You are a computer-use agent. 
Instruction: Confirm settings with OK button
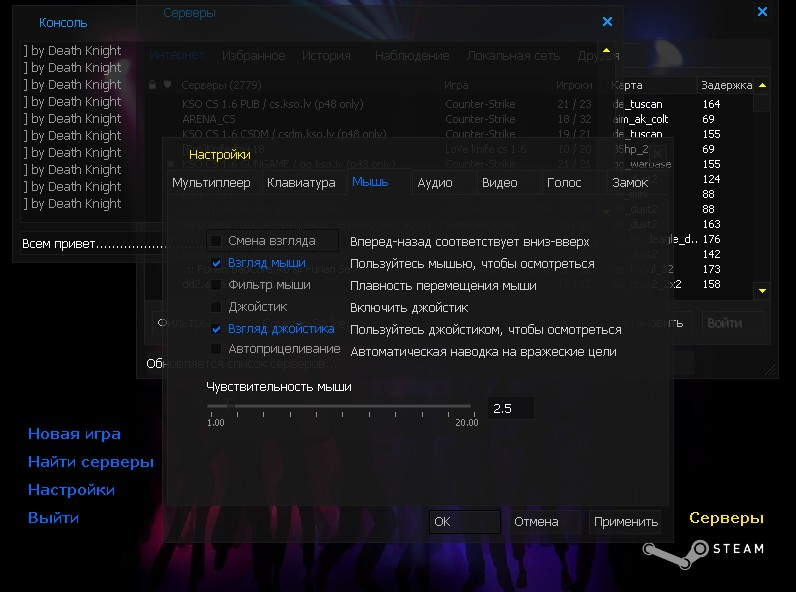465,521
